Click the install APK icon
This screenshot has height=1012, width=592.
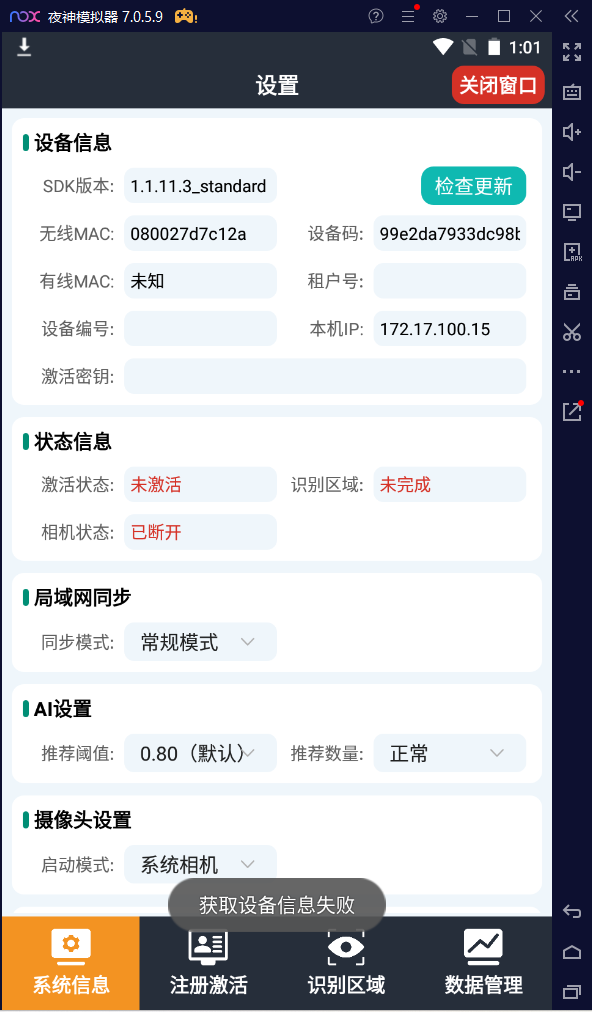pyautogui.click(x=571, y=252)
